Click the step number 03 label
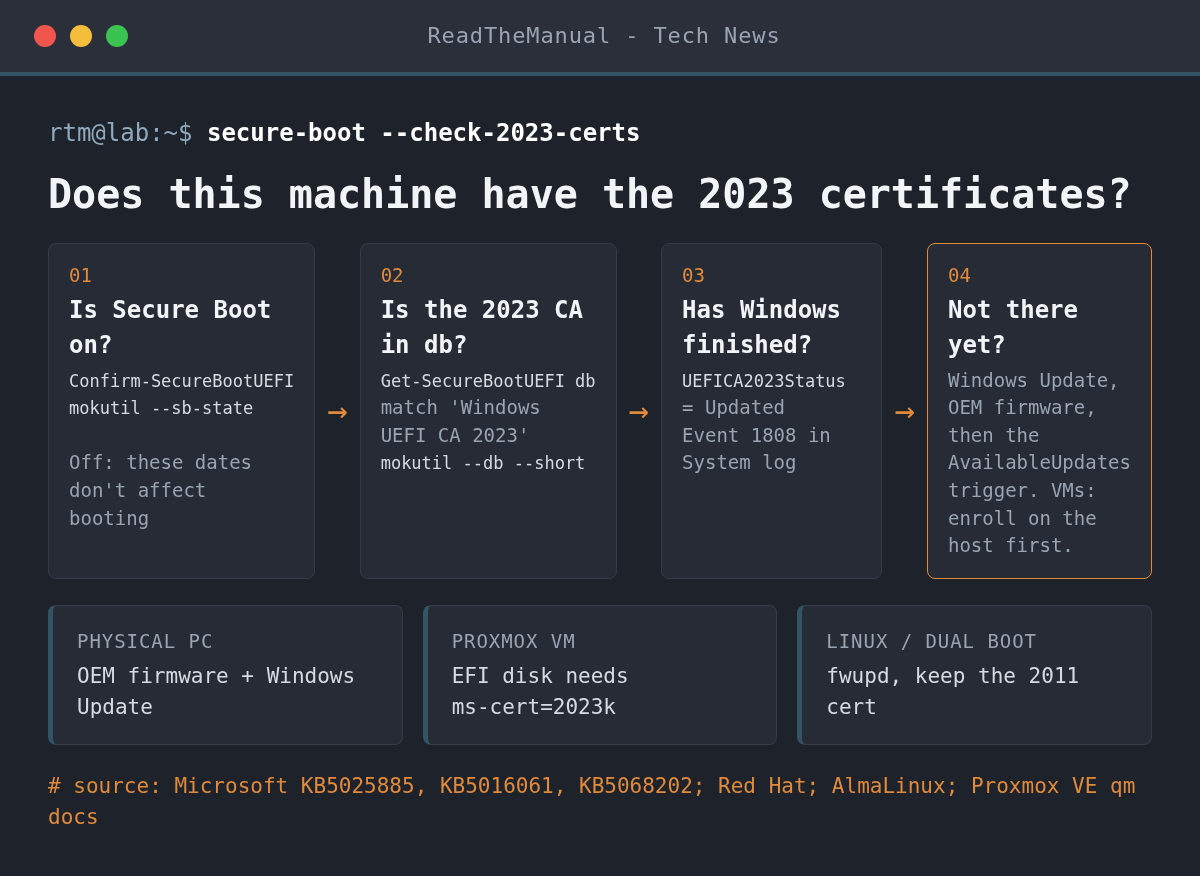Viewport: 1200px width, 876px height. [x=693, y=275]
